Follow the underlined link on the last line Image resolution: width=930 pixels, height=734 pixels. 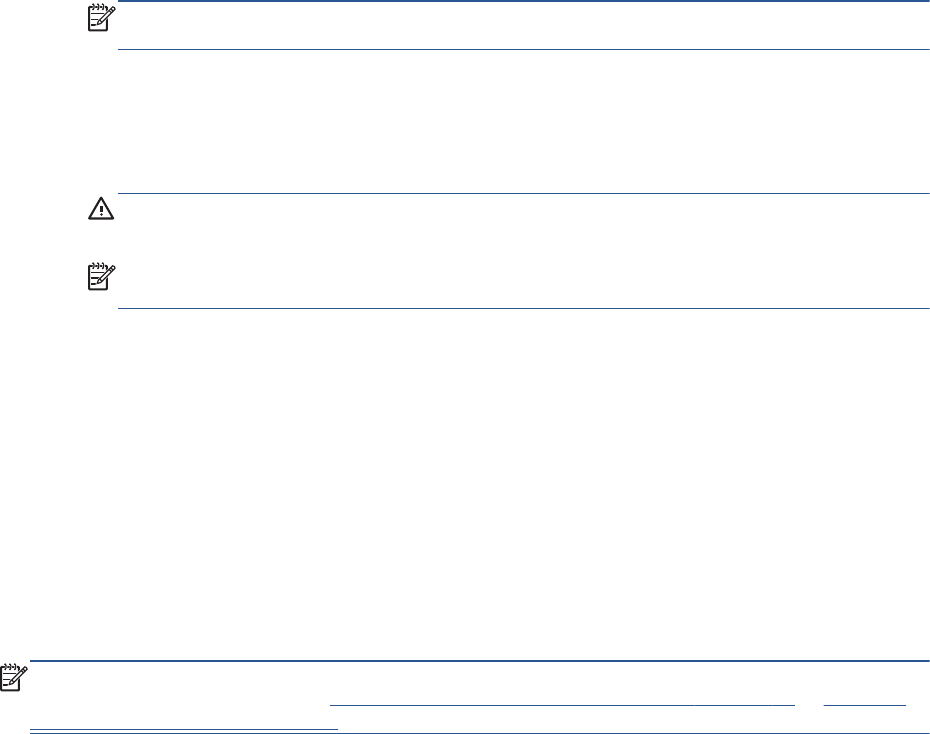(x=184, y=728)
